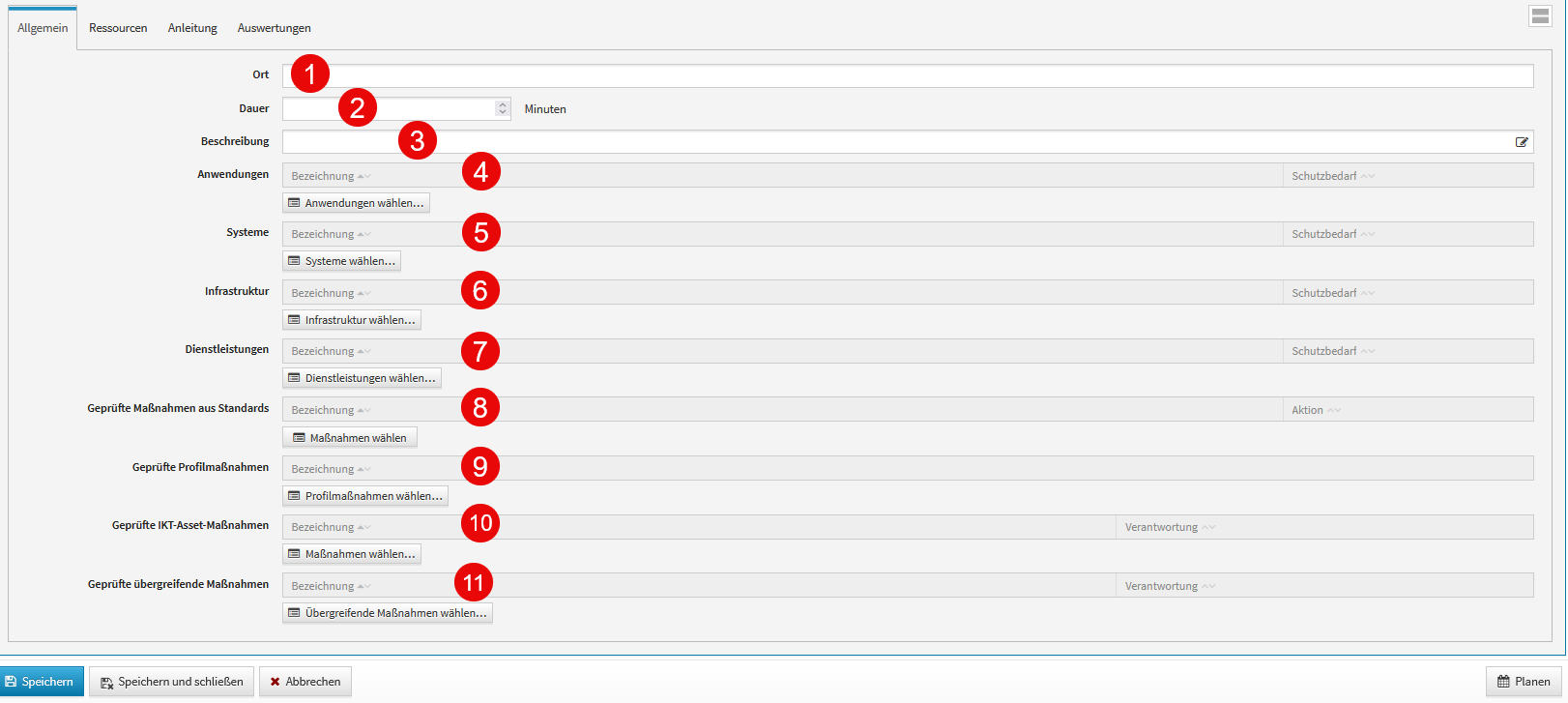1568x703 pixels.
Task: Sort Geprüfte Maßnahmen aus Standards by Bezeichnung
Action: pos(331,410)
